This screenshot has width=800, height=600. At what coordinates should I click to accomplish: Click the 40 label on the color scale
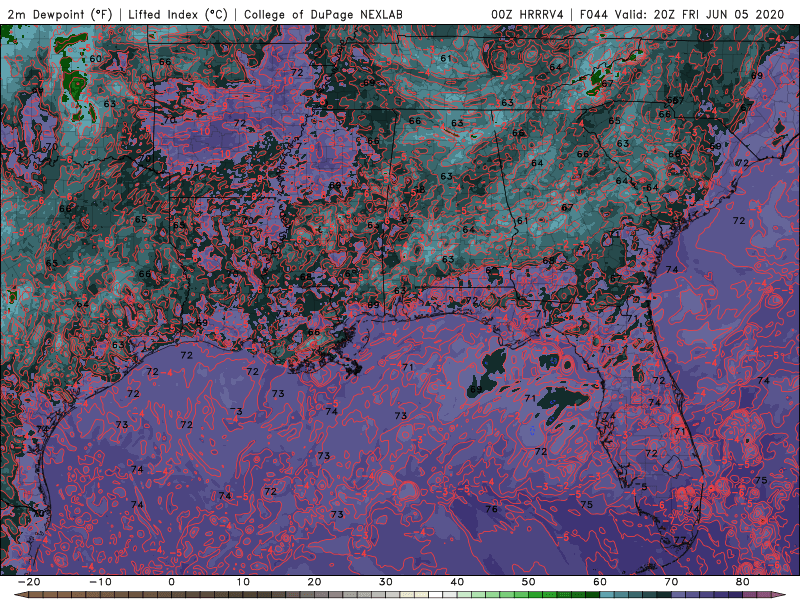pos(457,582)
